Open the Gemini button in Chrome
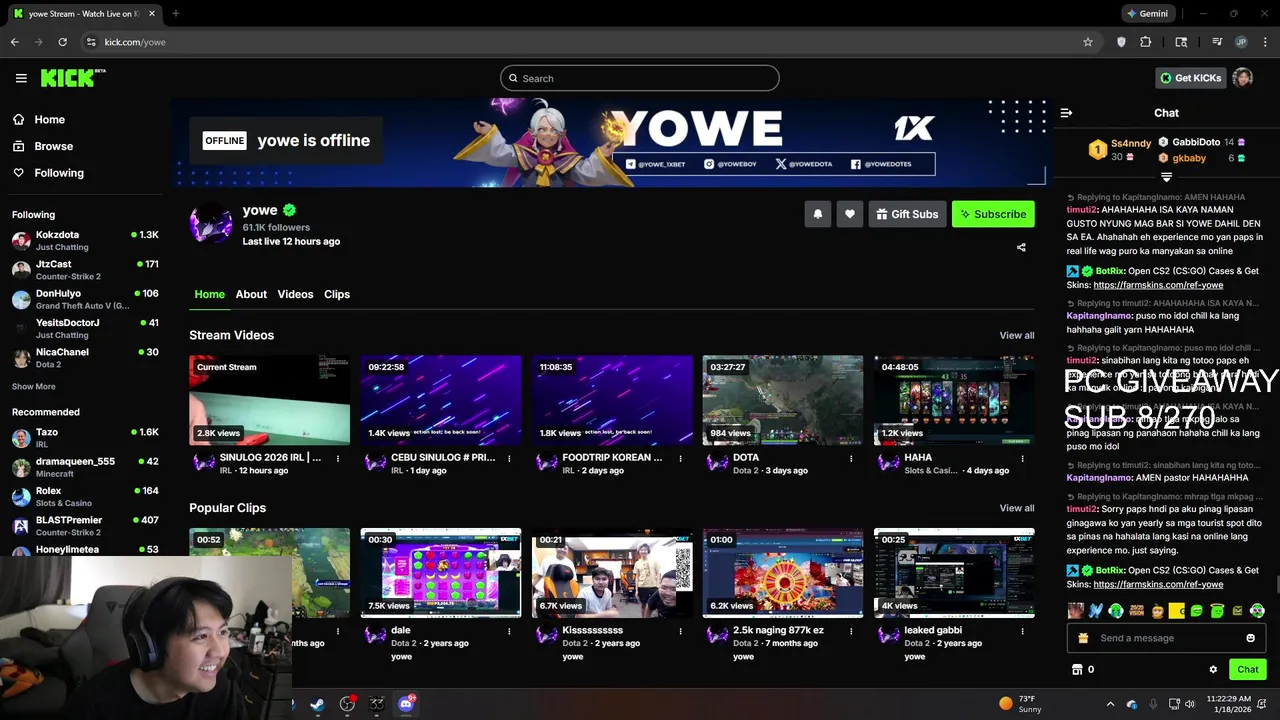This screenshot has width=1280, height=720. 1147,13
